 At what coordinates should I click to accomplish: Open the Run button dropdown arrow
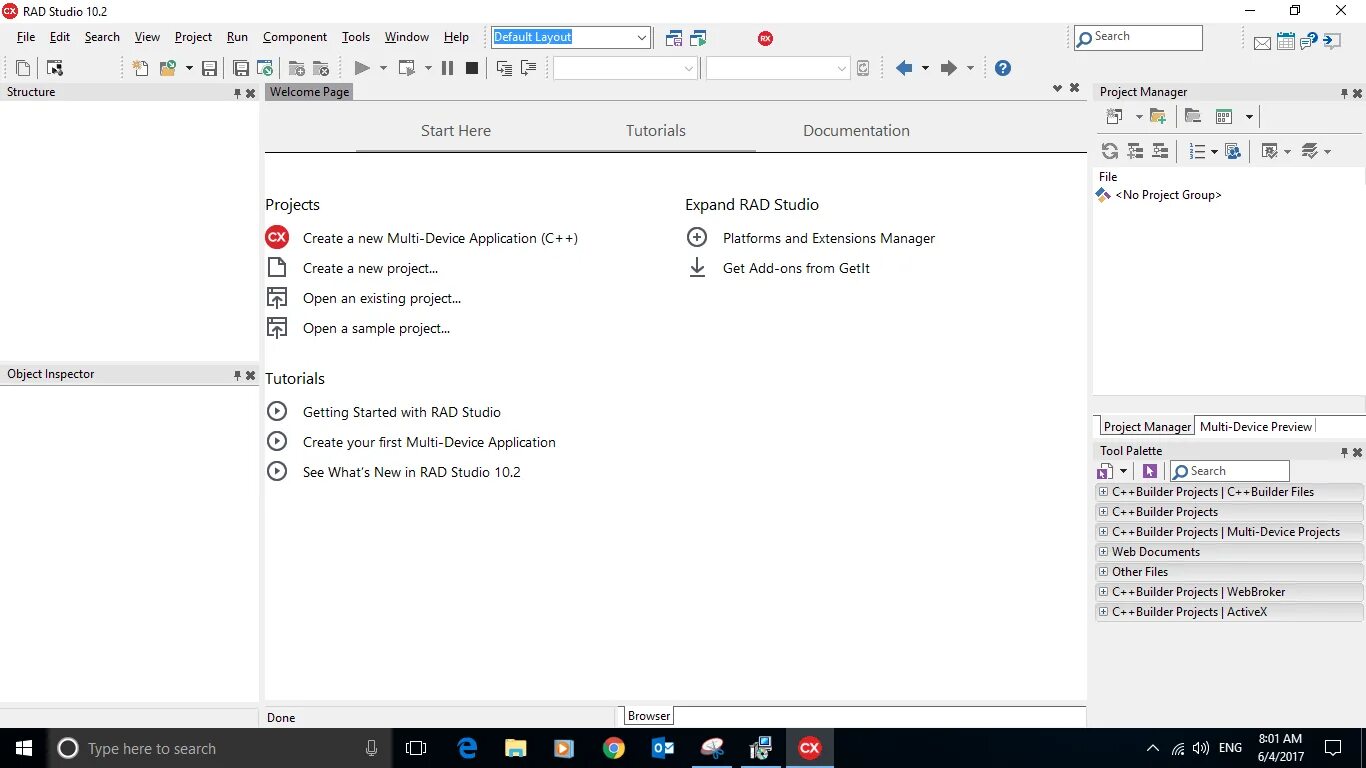point(383,68)
